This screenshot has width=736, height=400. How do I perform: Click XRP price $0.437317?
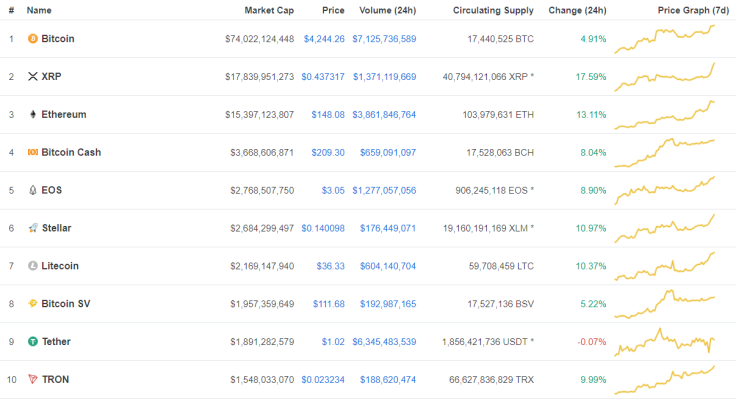(x=323, y=77)
